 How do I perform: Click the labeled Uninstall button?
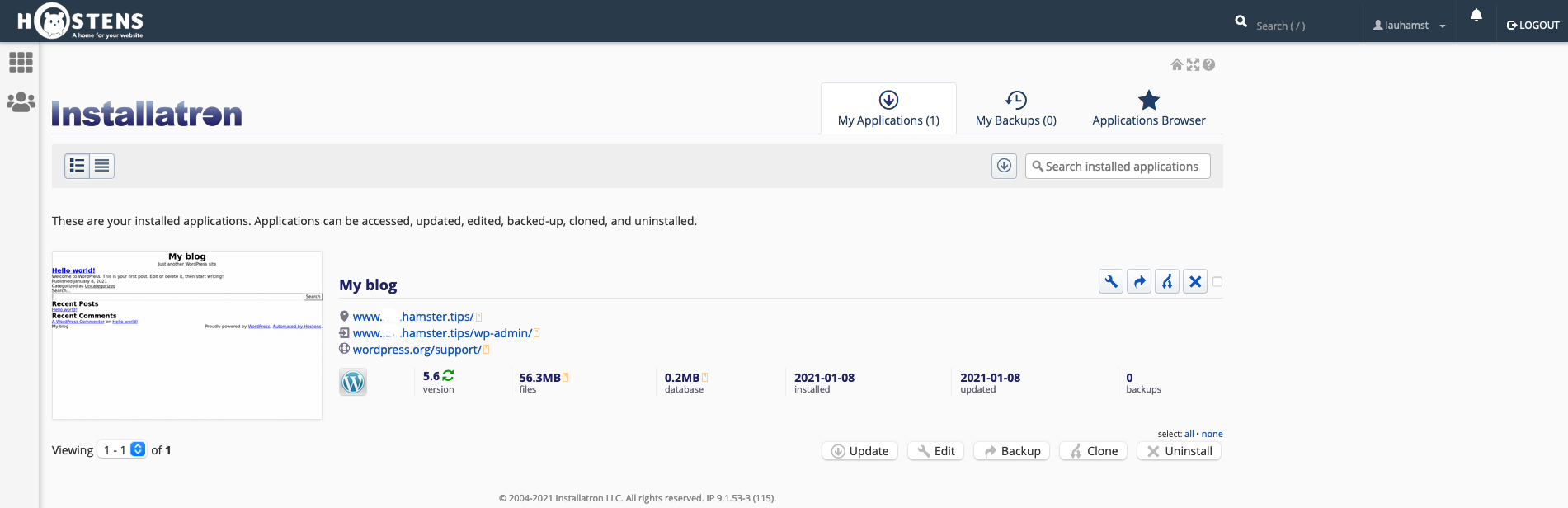coord(1179,451)
